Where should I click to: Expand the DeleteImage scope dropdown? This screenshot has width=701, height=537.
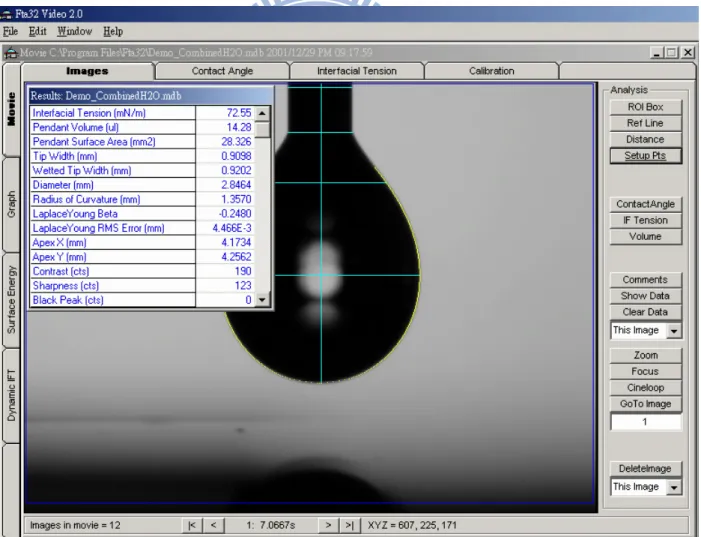pyautogui.click(x=673, y=487)
